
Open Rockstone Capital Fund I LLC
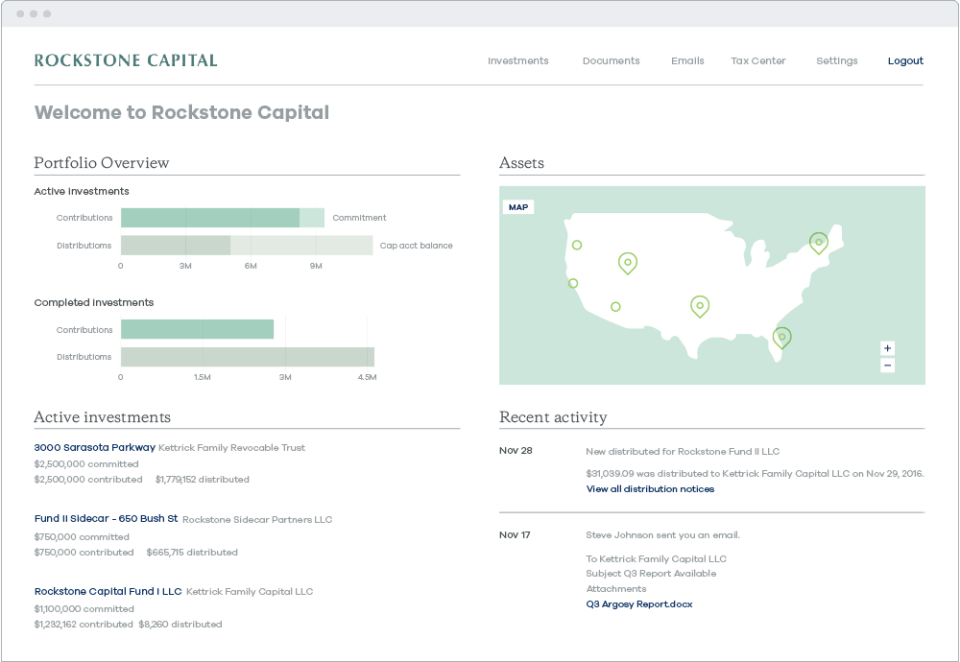tap(108, 592)
